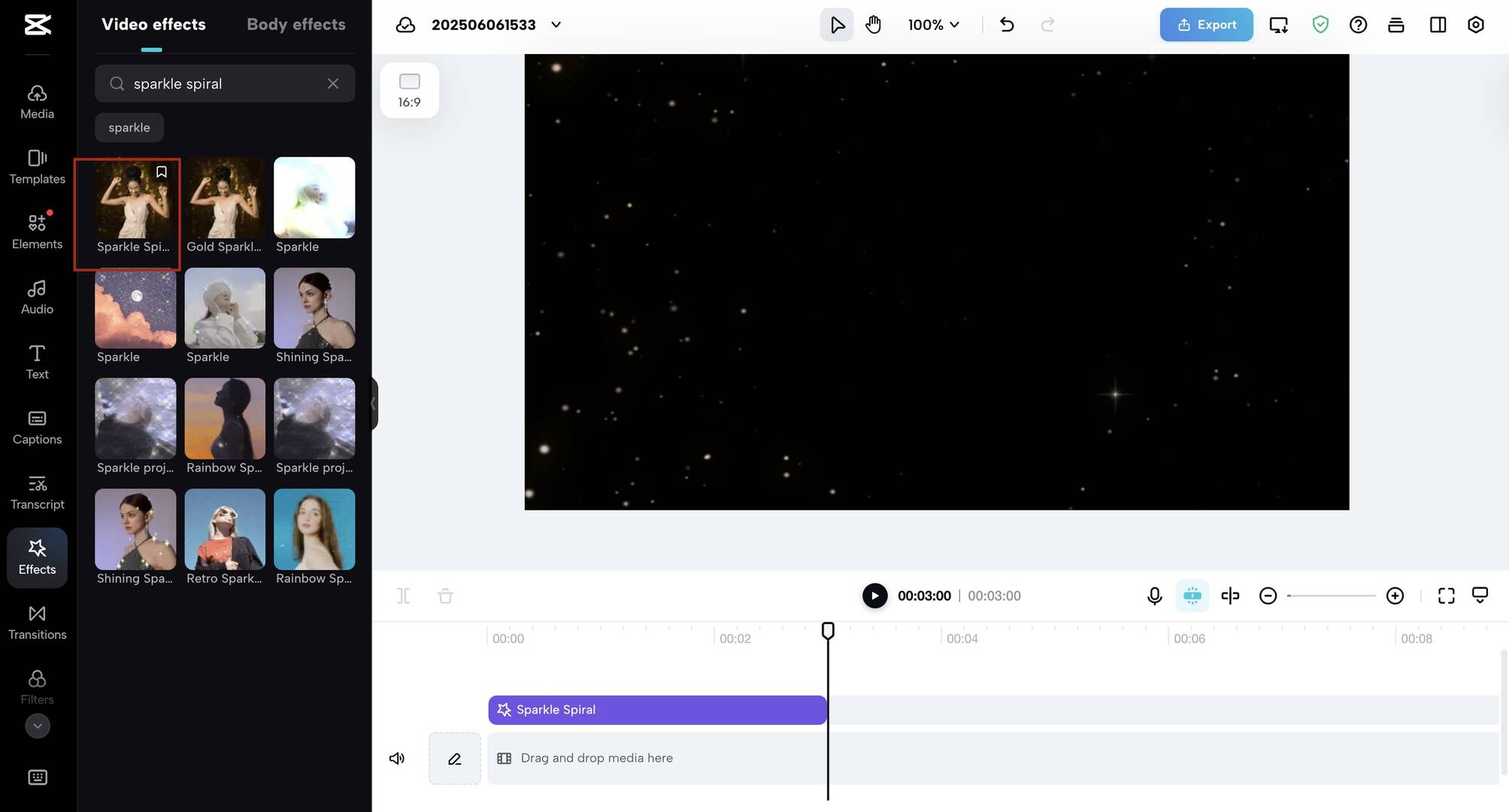Collapse the effects side panel
The width and height of the screenshot is (1509, 812).
(374, 404)
